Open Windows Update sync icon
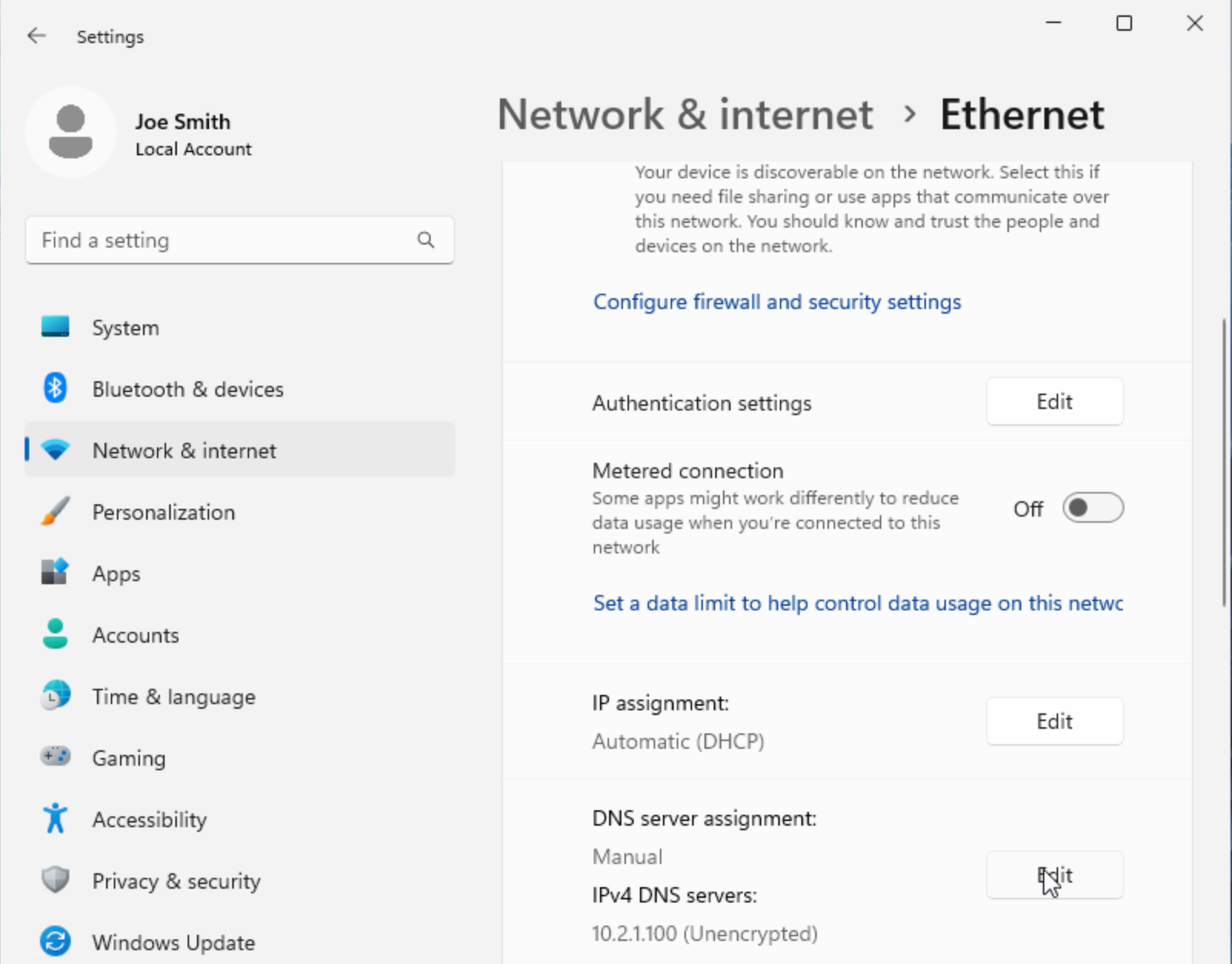The height and width of the screenshot is (964, 1232). [x=55, y=942]
